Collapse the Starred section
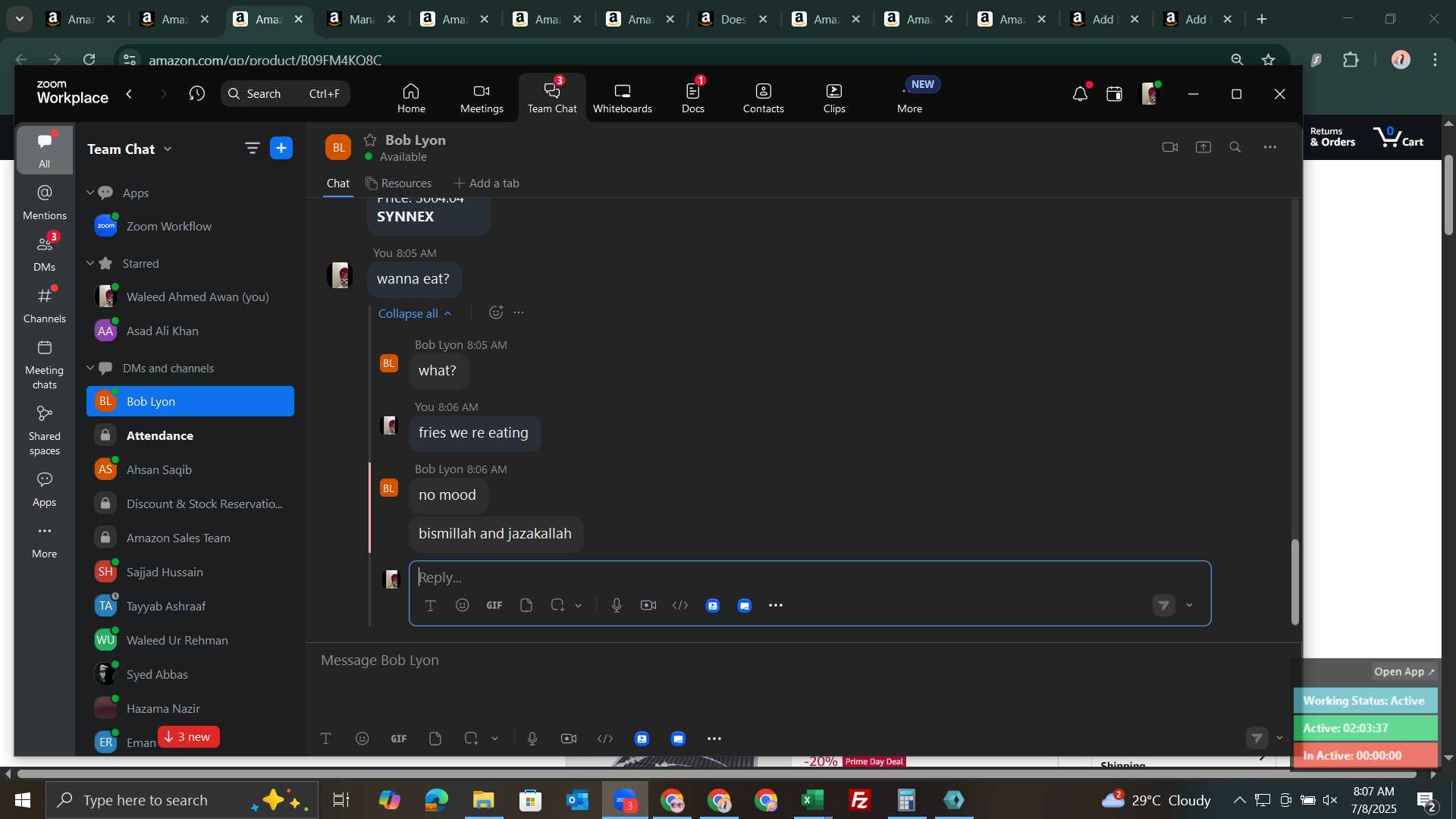 point(90,263)
